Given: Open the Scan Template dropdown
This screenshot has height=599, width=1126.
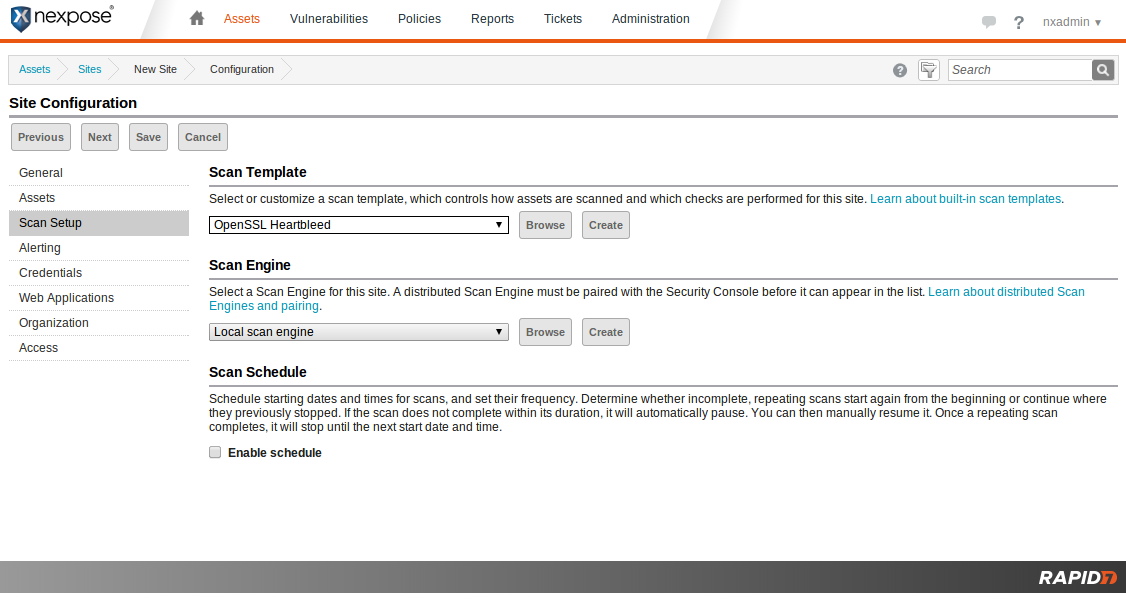Looking at the screenshot, I should pyautogui.click(x=358, y=225).
